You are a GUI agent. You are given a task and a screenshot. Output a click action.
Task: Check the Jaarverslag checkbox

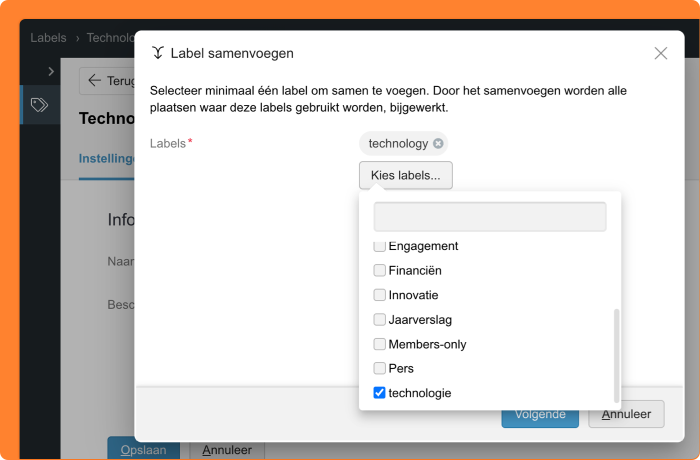pyautogui.click(x=379, y=319)
